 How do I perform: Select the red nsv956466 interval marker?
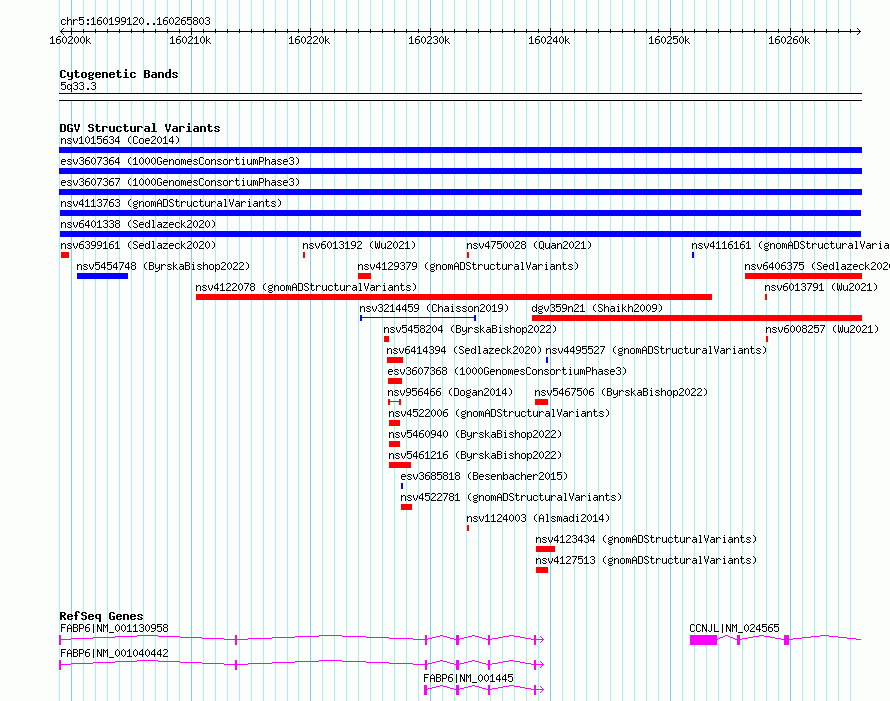pos(394,402)
